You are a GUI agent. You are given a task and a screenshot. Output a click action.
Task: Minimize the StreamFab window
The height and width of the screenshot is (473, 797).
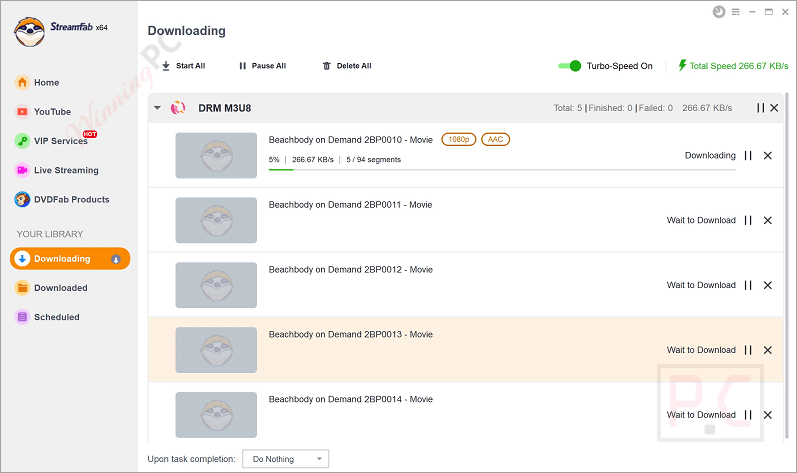[x=752, y=12]
